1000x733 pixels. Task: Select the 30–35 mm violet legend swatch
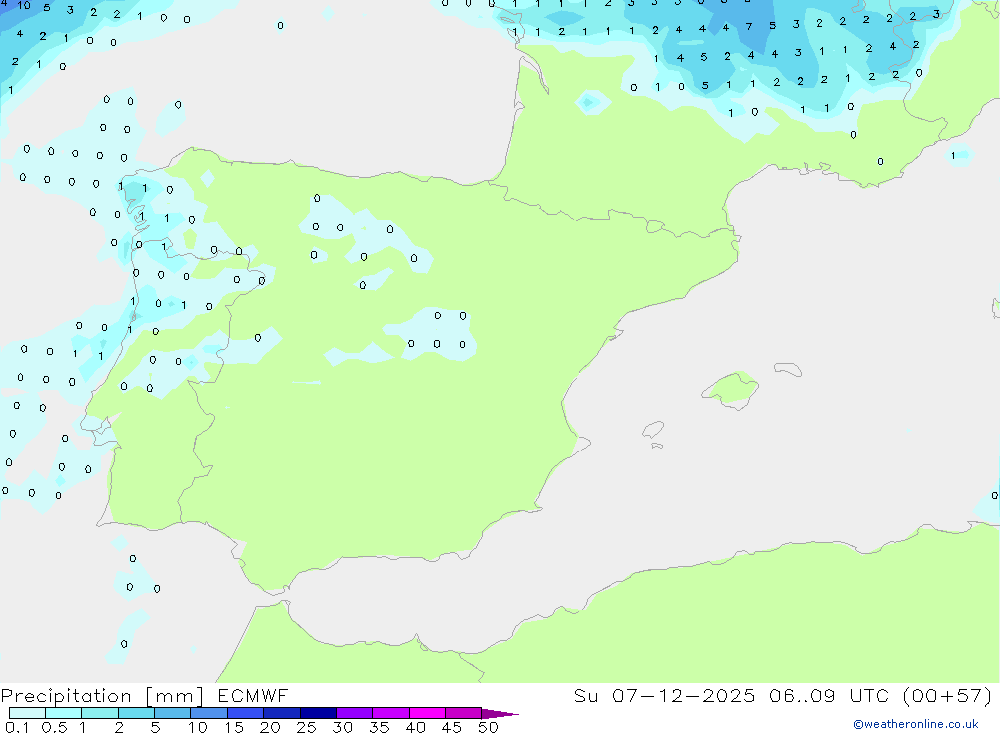[x=354, y=713]
